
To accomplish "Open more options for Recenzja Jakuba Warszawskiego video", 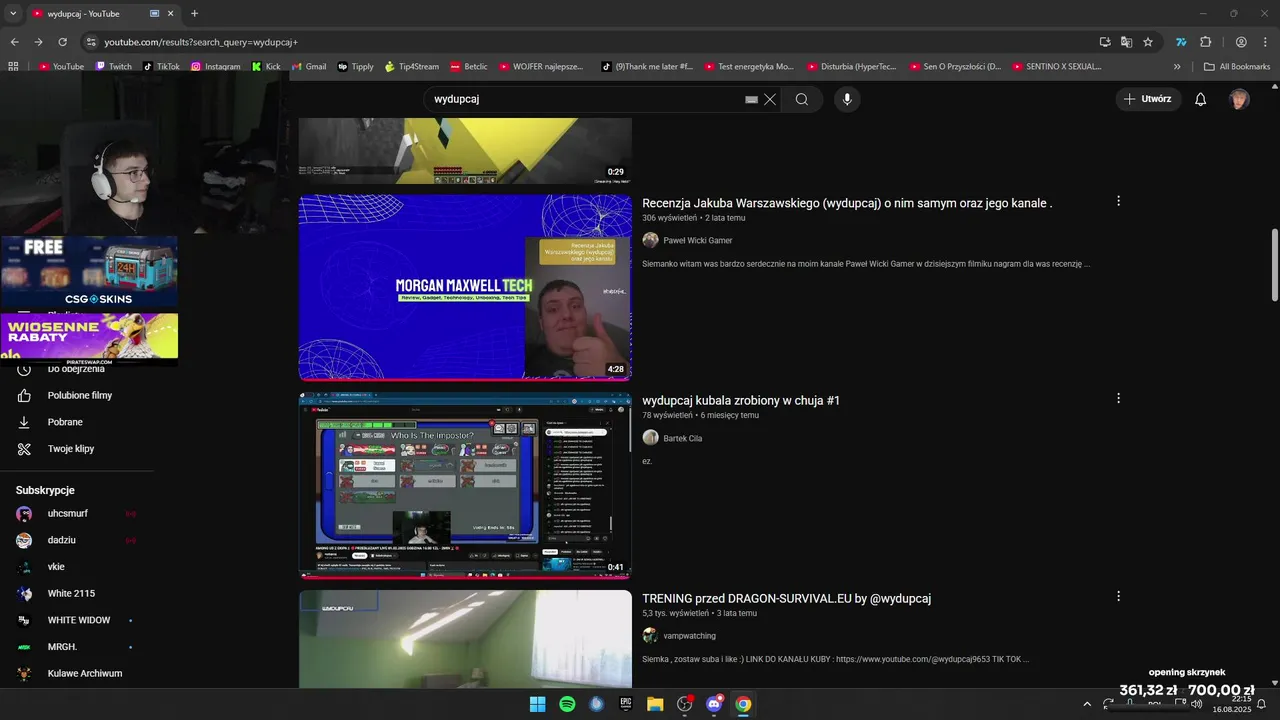I will click(x=1118, y=201).
